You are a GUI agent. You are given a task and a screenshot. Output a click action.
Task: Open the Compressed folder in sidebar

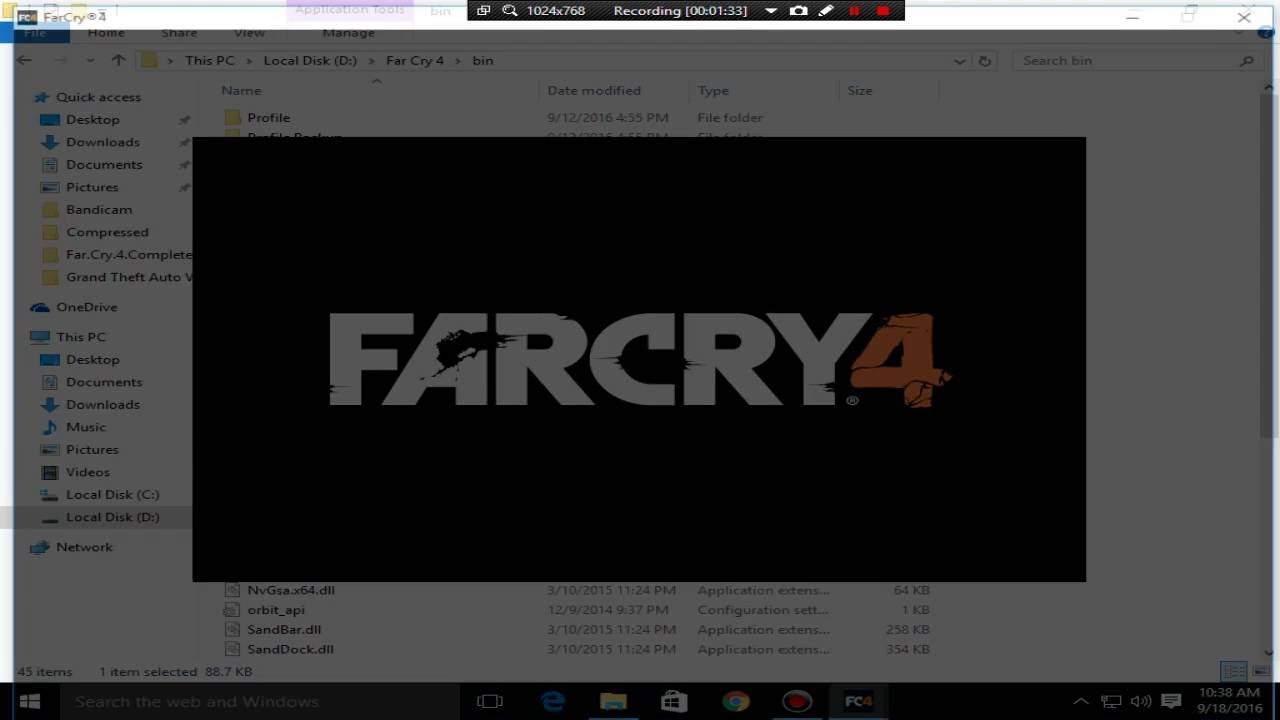(106, 232)
